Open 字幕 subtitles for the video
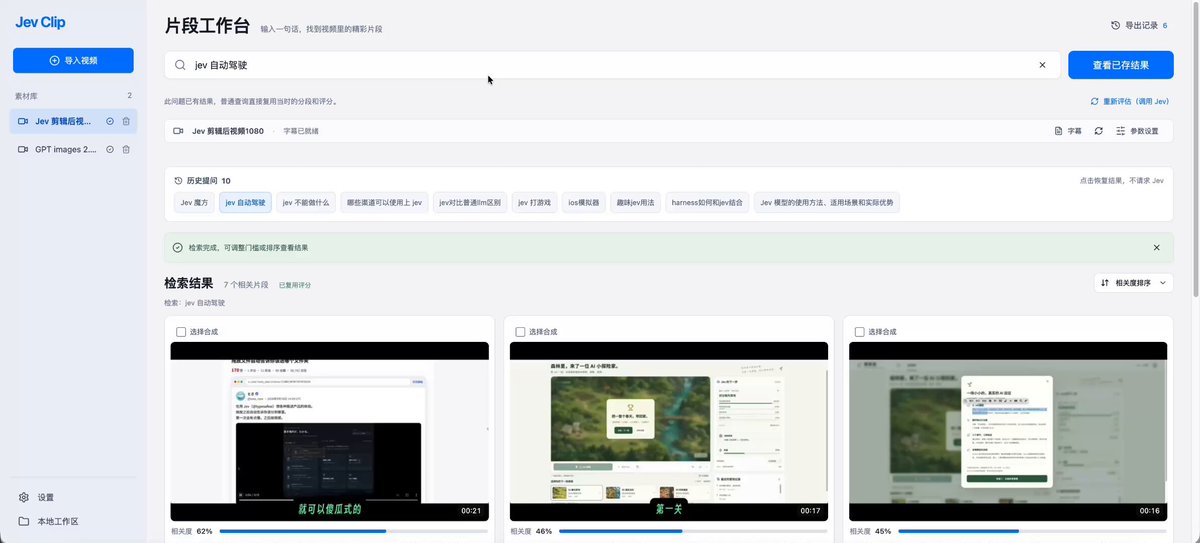Image resolution: width=1200 pixels, height=543 pixels. (x=1068, y=131)
